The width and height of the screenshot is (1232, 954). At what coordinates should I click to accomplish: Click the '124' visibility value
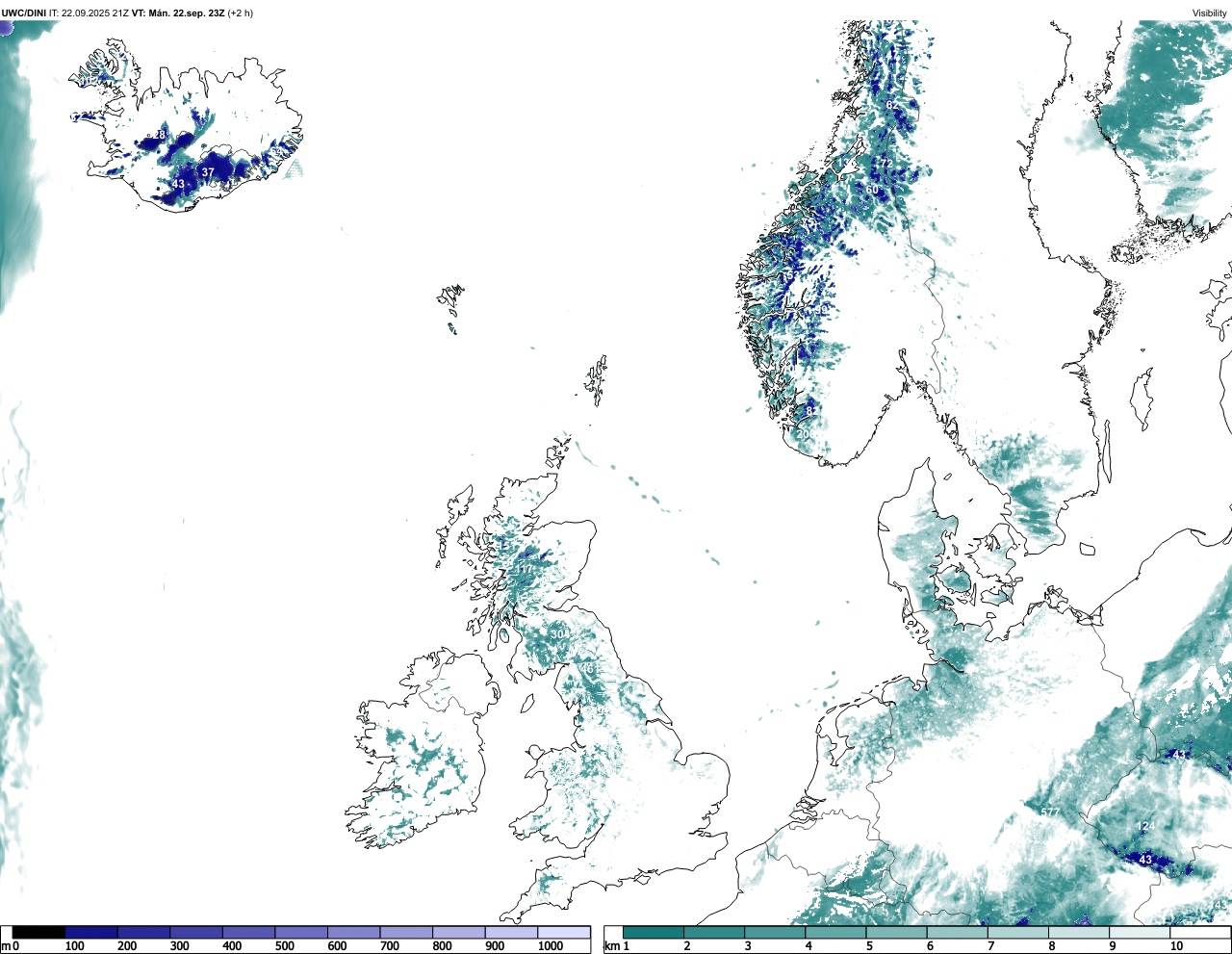point(1145,827)
